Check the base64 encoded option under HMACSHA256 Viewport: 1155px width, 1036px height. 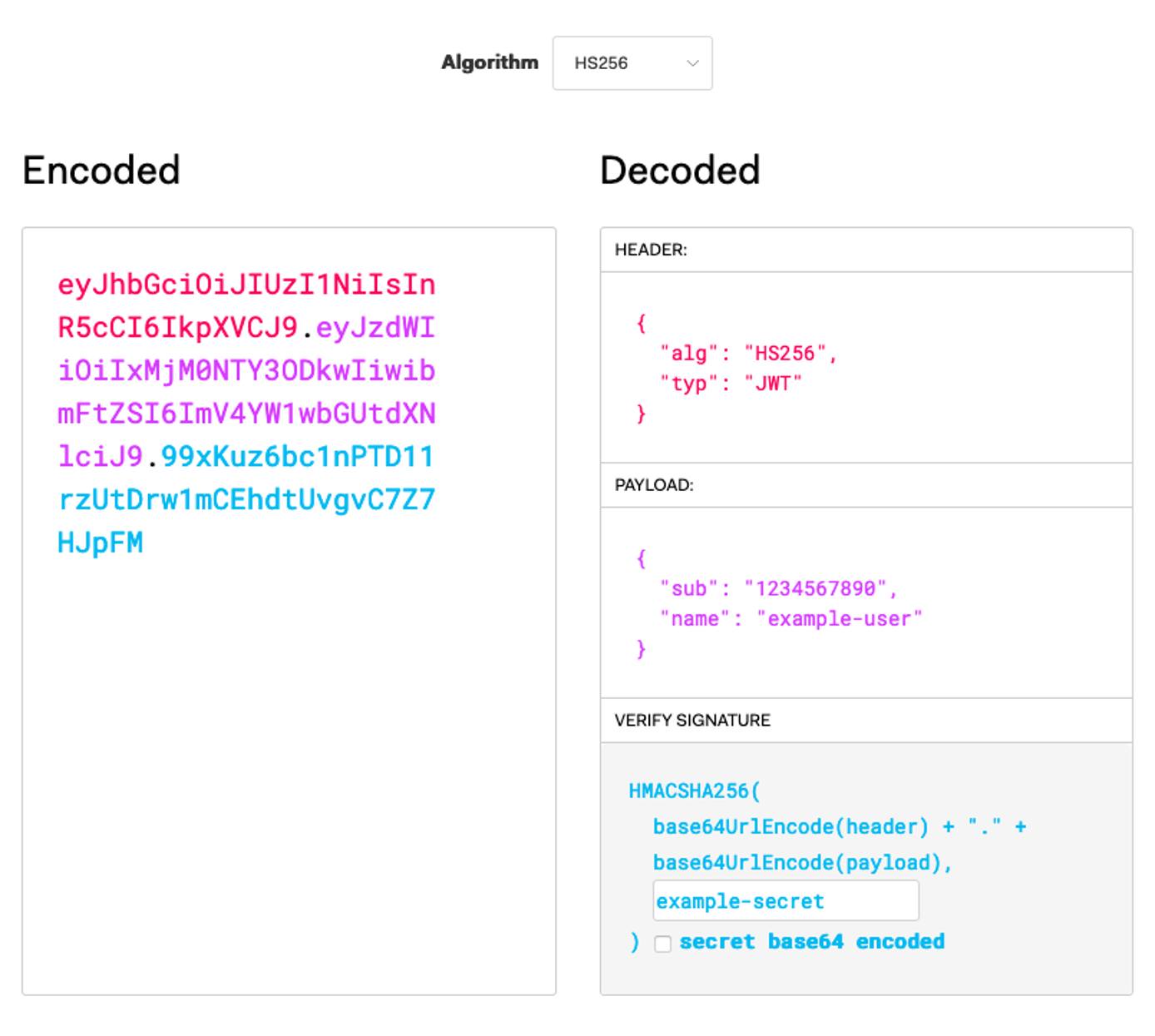[x=662, y=942]
